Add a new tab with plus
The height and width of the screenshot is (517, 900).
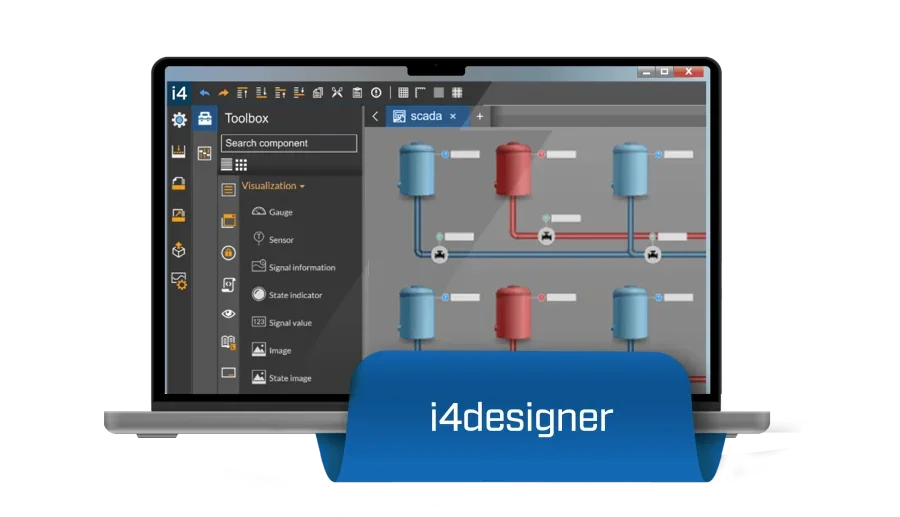[480, 116]
